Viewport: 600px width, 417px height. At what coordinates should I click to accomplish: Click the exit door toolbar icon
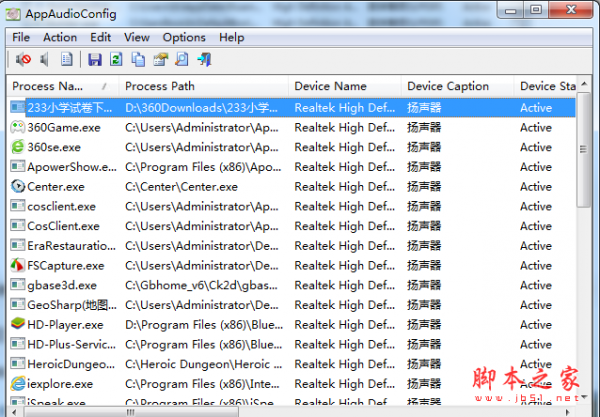[x=204, y=59]
